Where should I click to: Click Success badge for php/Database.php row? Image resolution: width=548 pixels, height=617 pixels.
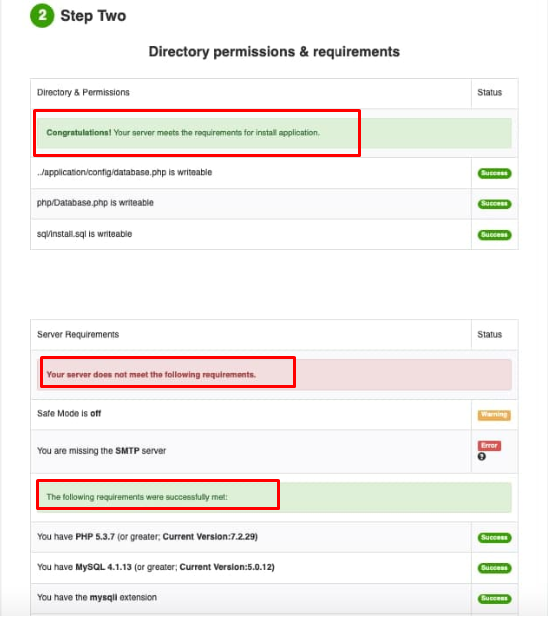(494, 204)
